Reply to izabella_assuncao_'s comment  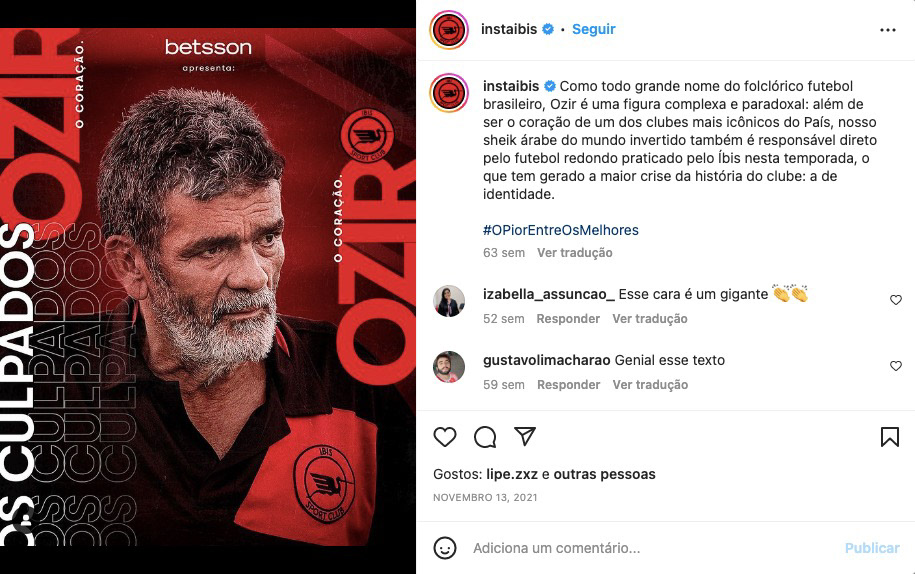click(568, 318)
